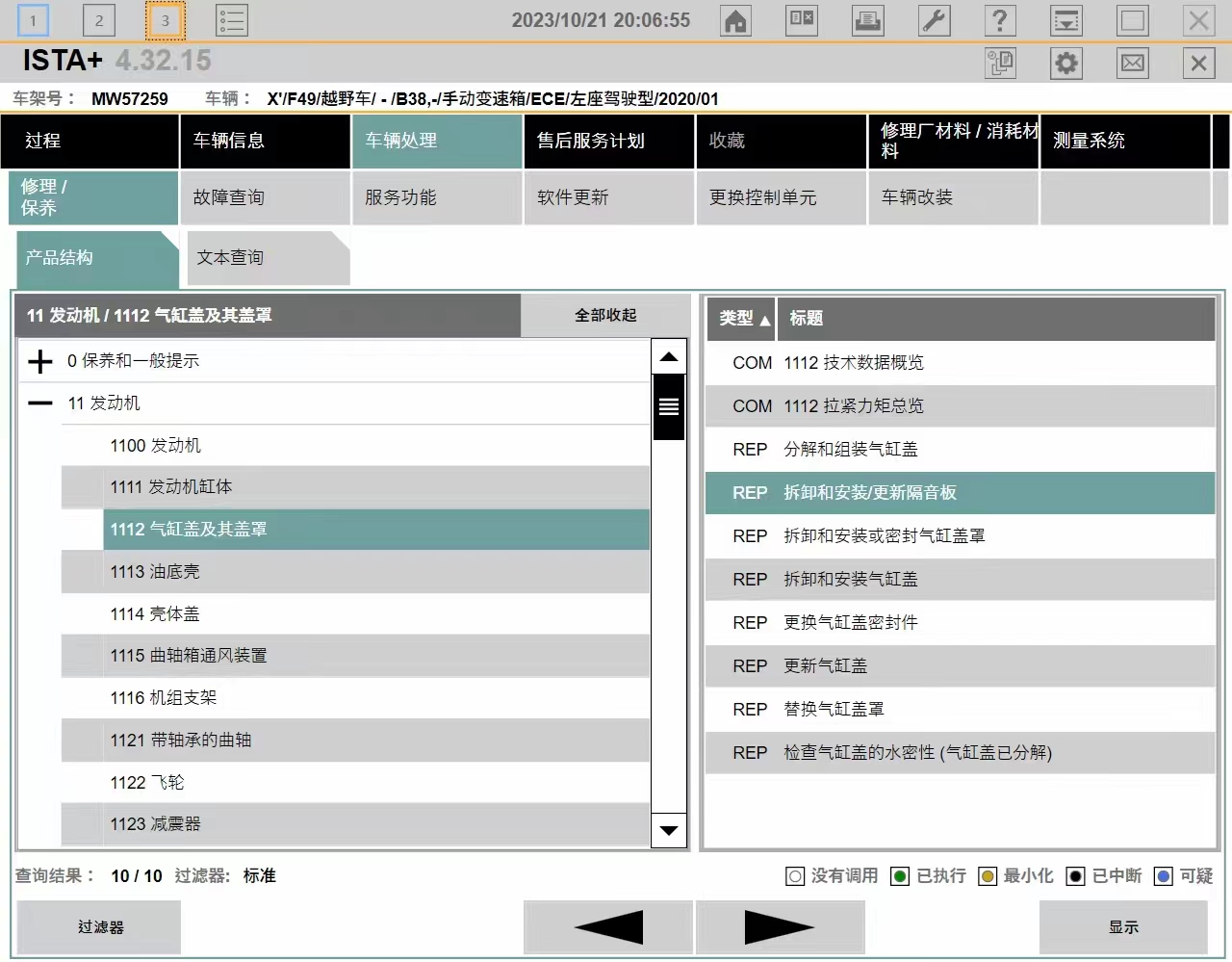Switch to session tab 1
Viewport: 1232px width, 962px height.
click(x=33, y=20)
